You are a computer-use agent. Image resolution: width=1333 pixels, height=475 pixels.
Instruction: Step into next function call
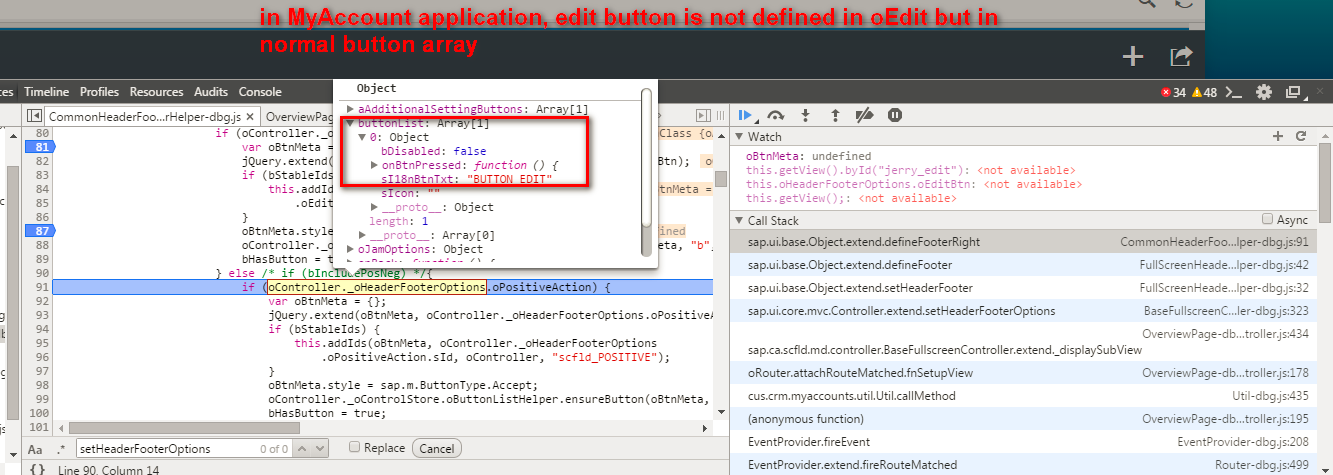[x=805, y=116]
